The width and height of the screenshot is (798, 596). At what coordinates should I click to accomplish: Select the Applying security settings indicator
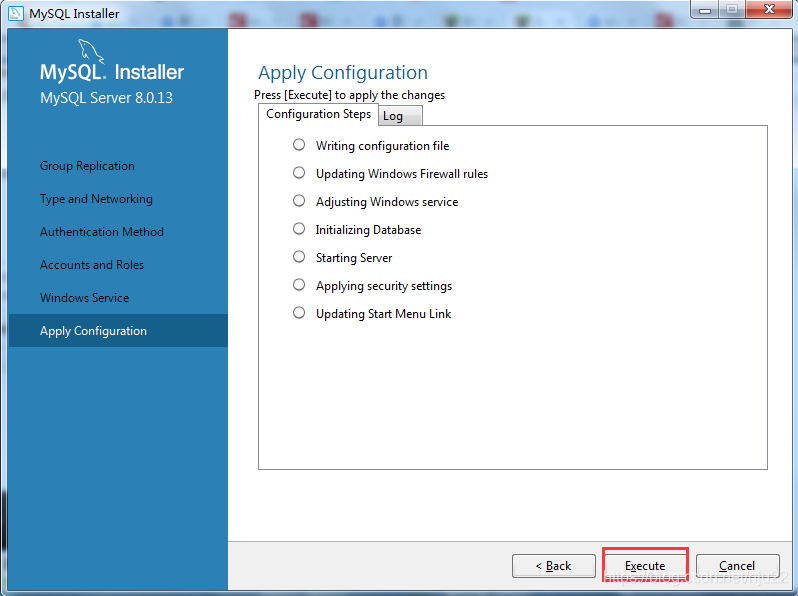click(299, 285)
